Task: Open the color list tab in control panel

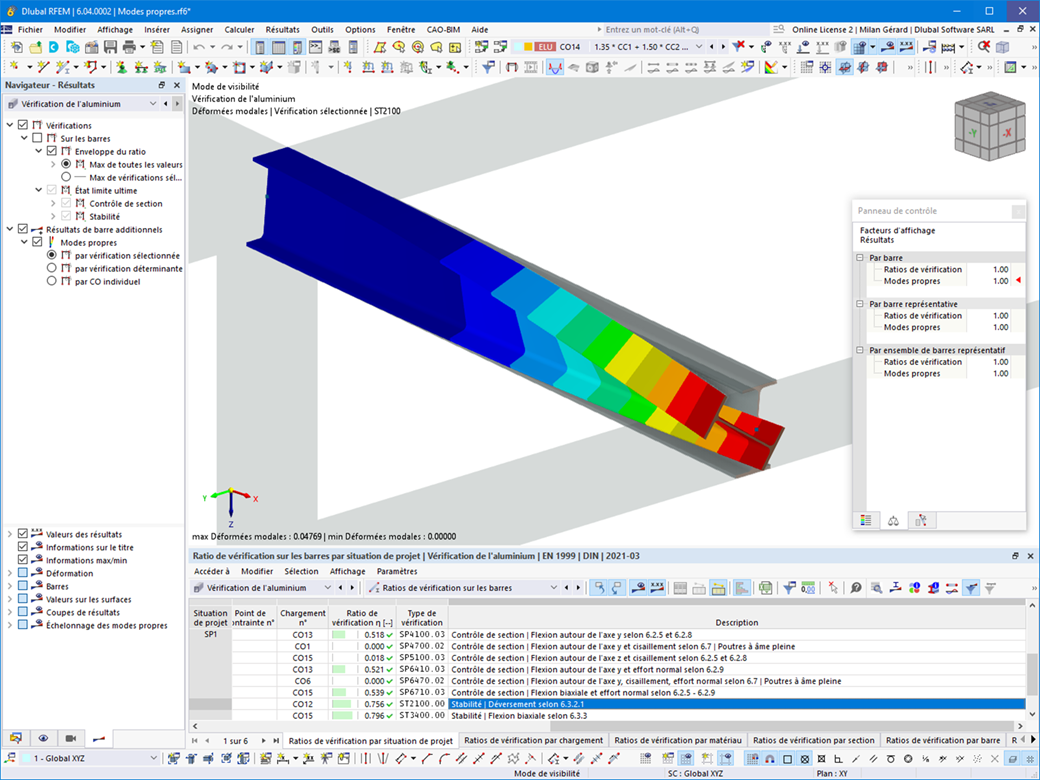Action: (866, 521)
